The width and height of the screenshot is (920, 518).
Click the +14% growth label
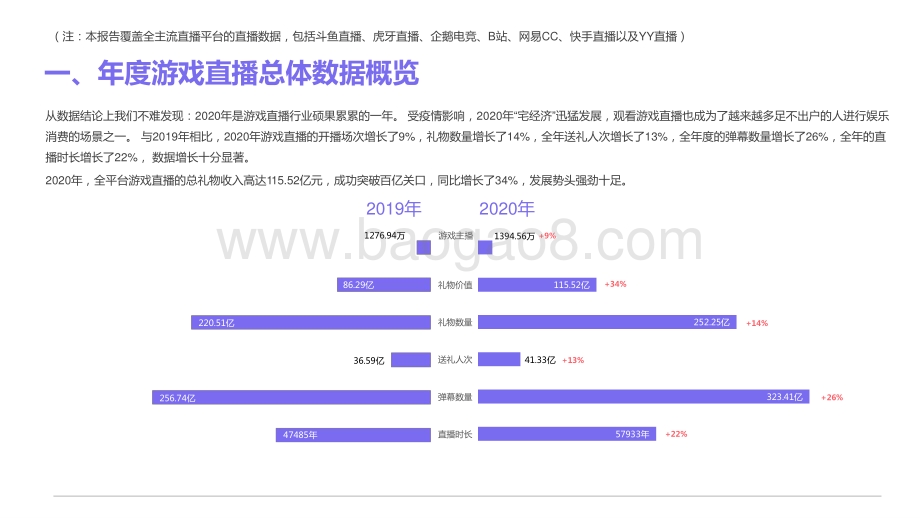[757, 323]
